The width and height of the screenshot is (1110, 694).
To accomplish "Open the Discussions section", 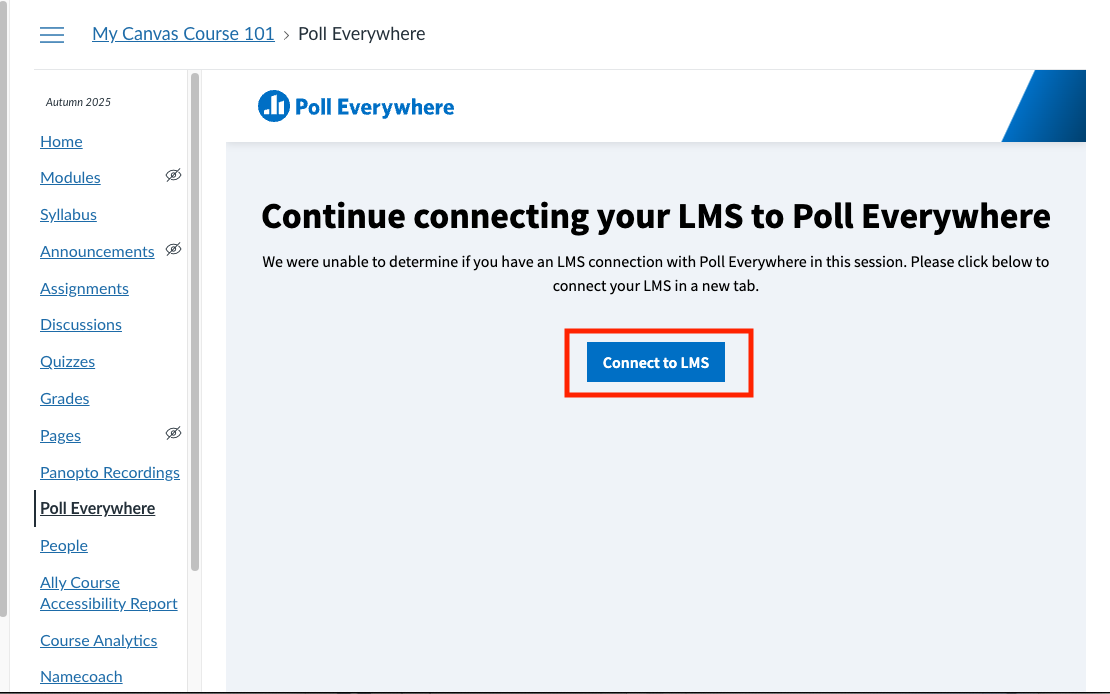I will (x=81, y=324).
